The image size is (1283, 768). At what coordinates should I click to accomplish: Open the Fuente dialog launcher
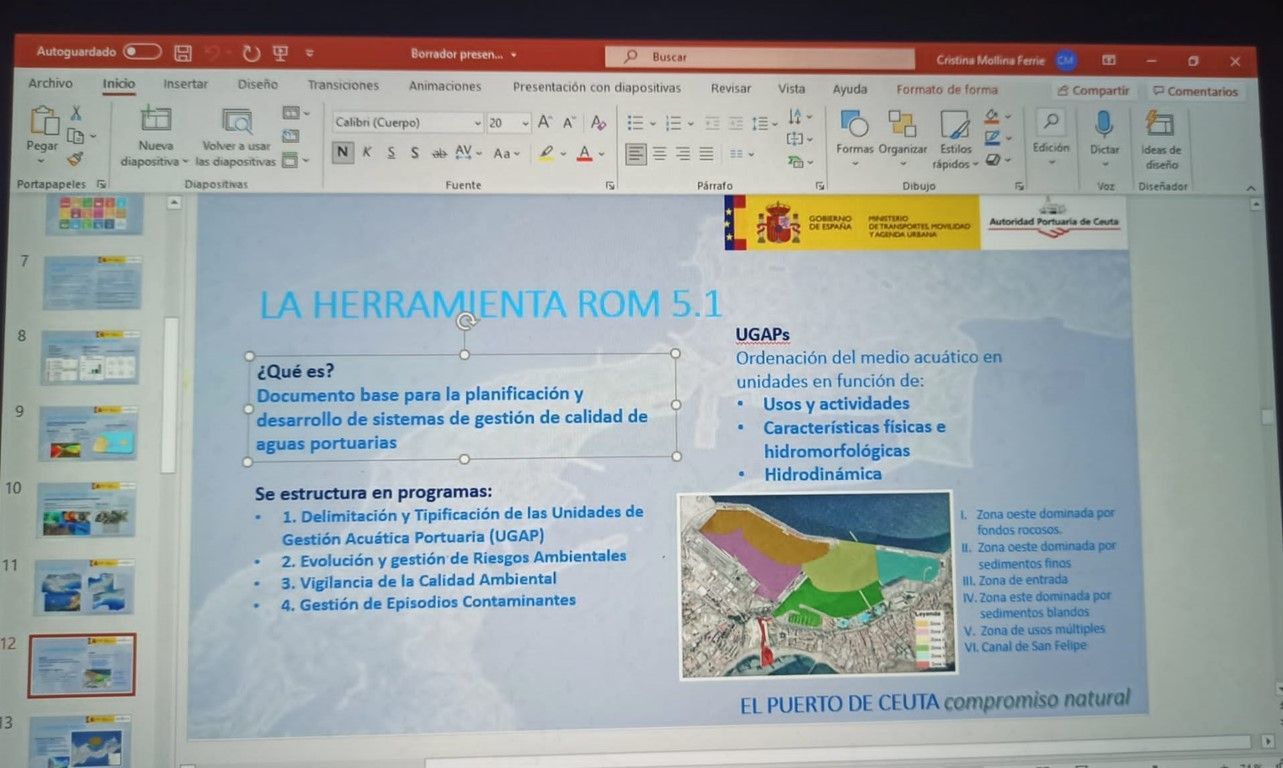coord(610,186)
